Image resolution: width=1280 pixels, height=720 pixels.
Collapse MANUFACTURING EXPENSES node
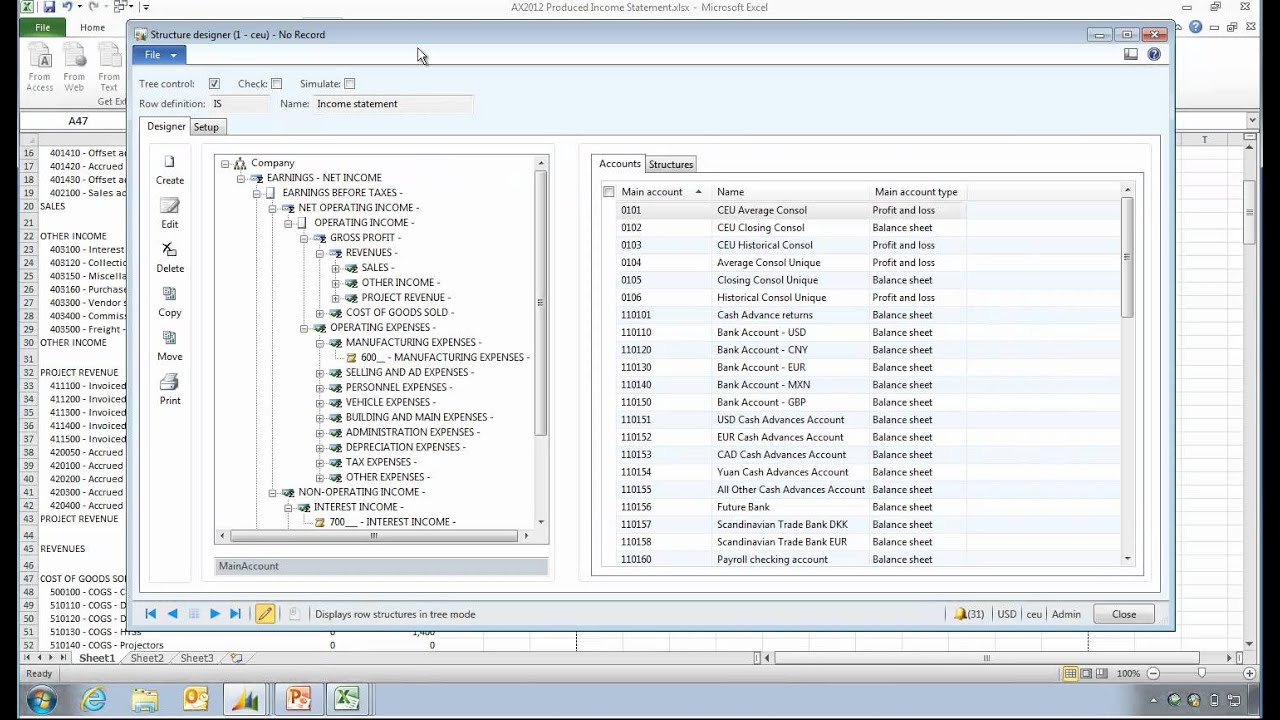pos(320,343)
